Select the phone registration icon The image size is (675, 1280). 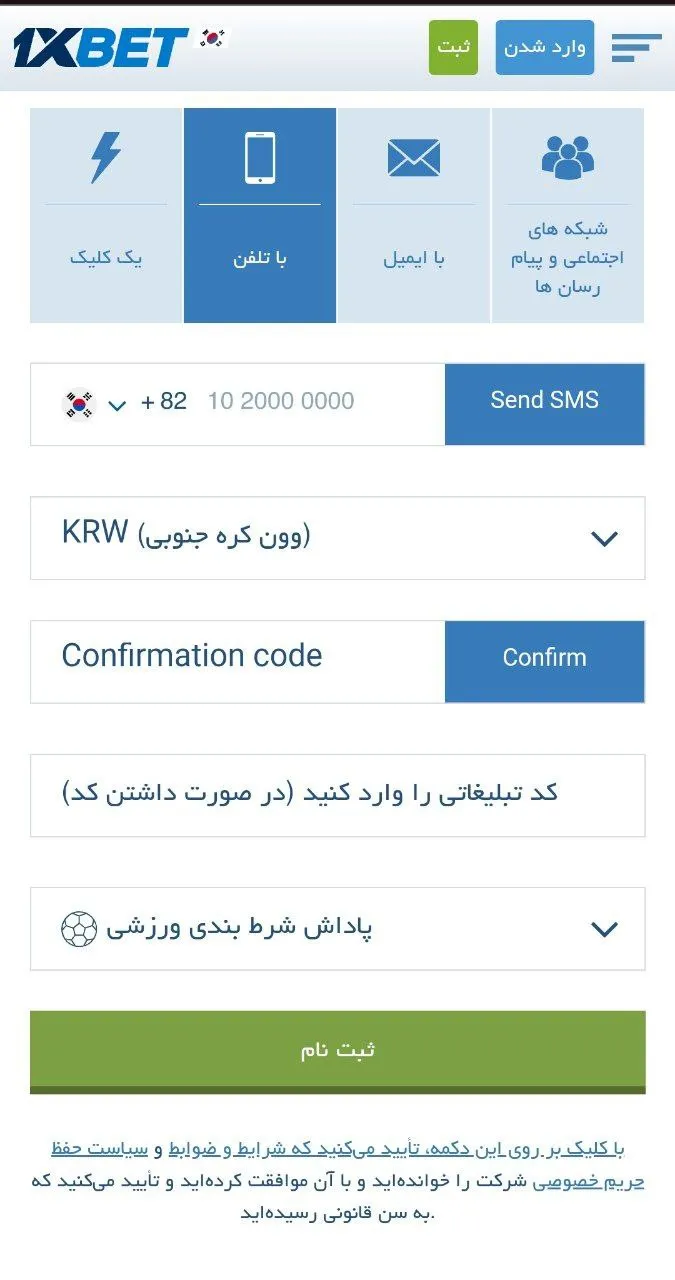(x=260, y=158)
